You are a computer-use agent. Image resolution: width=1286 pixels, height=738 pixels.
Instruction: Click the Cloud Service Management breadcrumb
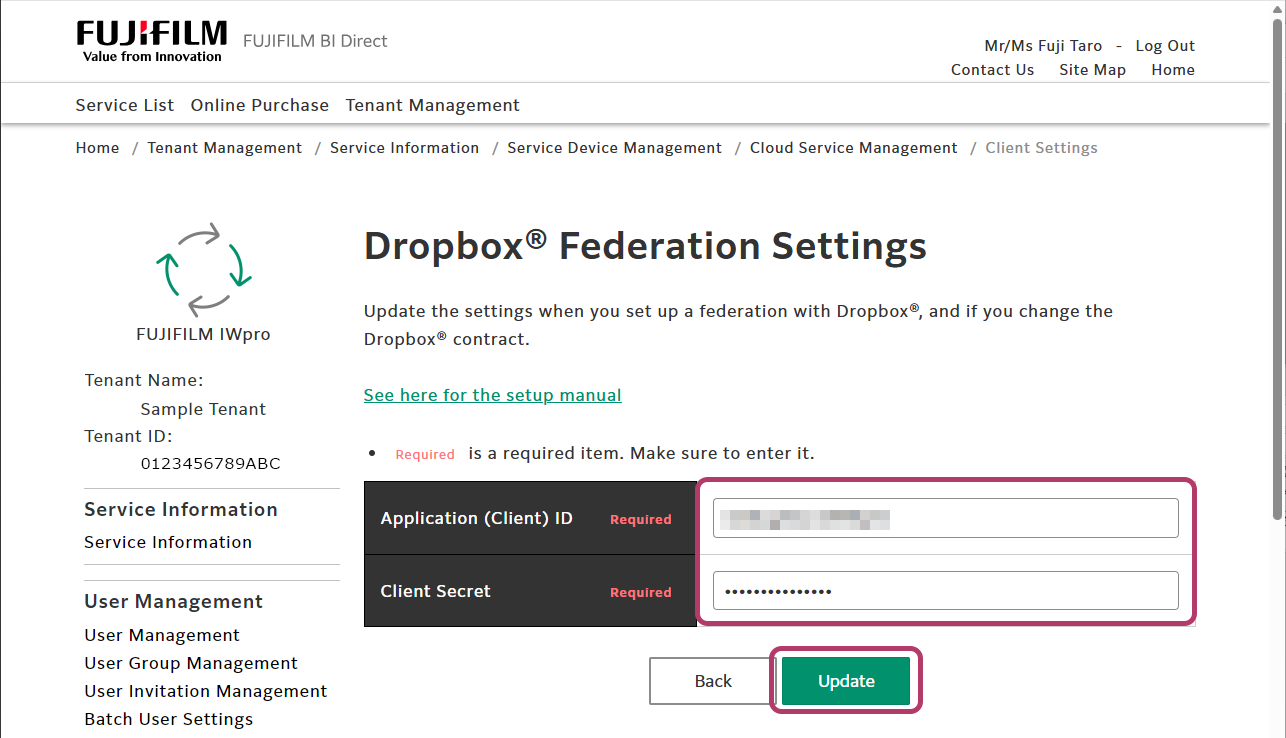[854, 148]
